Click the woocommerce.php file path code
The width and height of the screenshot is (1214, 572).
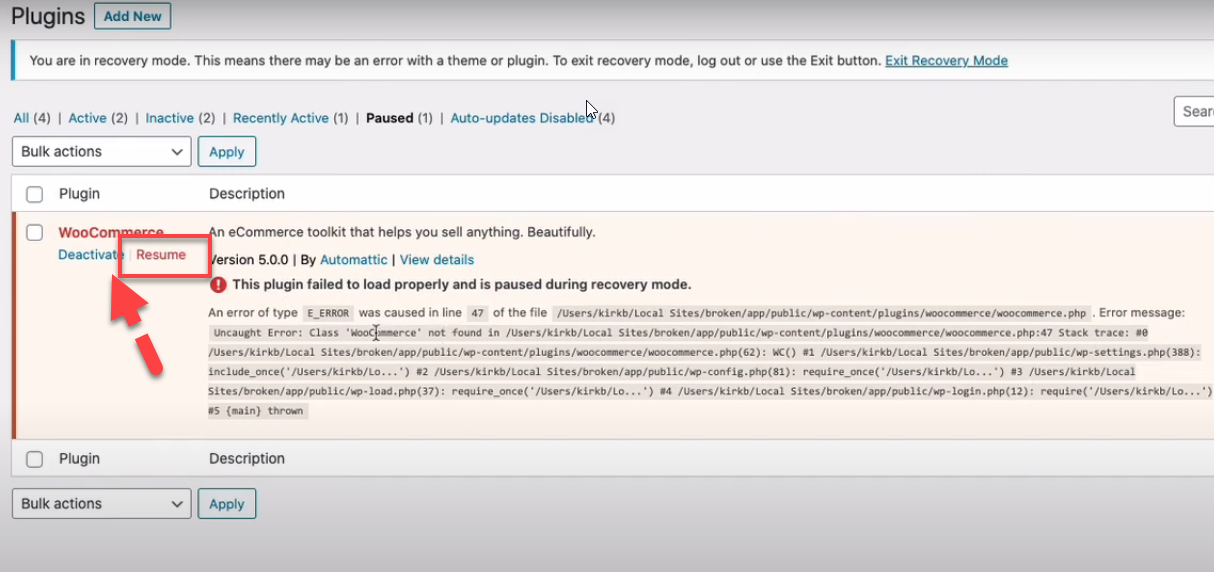820,313
